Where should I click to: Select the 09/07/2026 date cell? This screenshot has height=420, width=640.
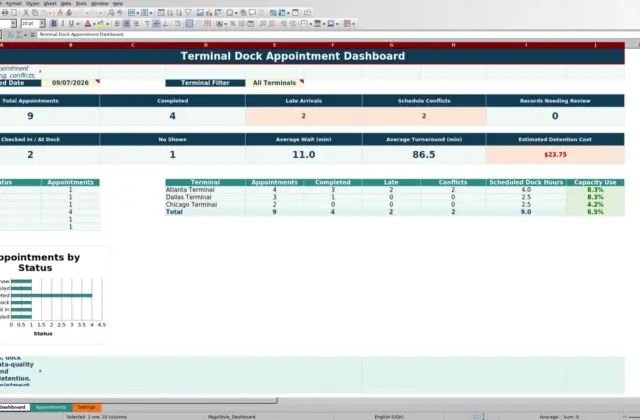pyautogui.click(x=70, y=83)
